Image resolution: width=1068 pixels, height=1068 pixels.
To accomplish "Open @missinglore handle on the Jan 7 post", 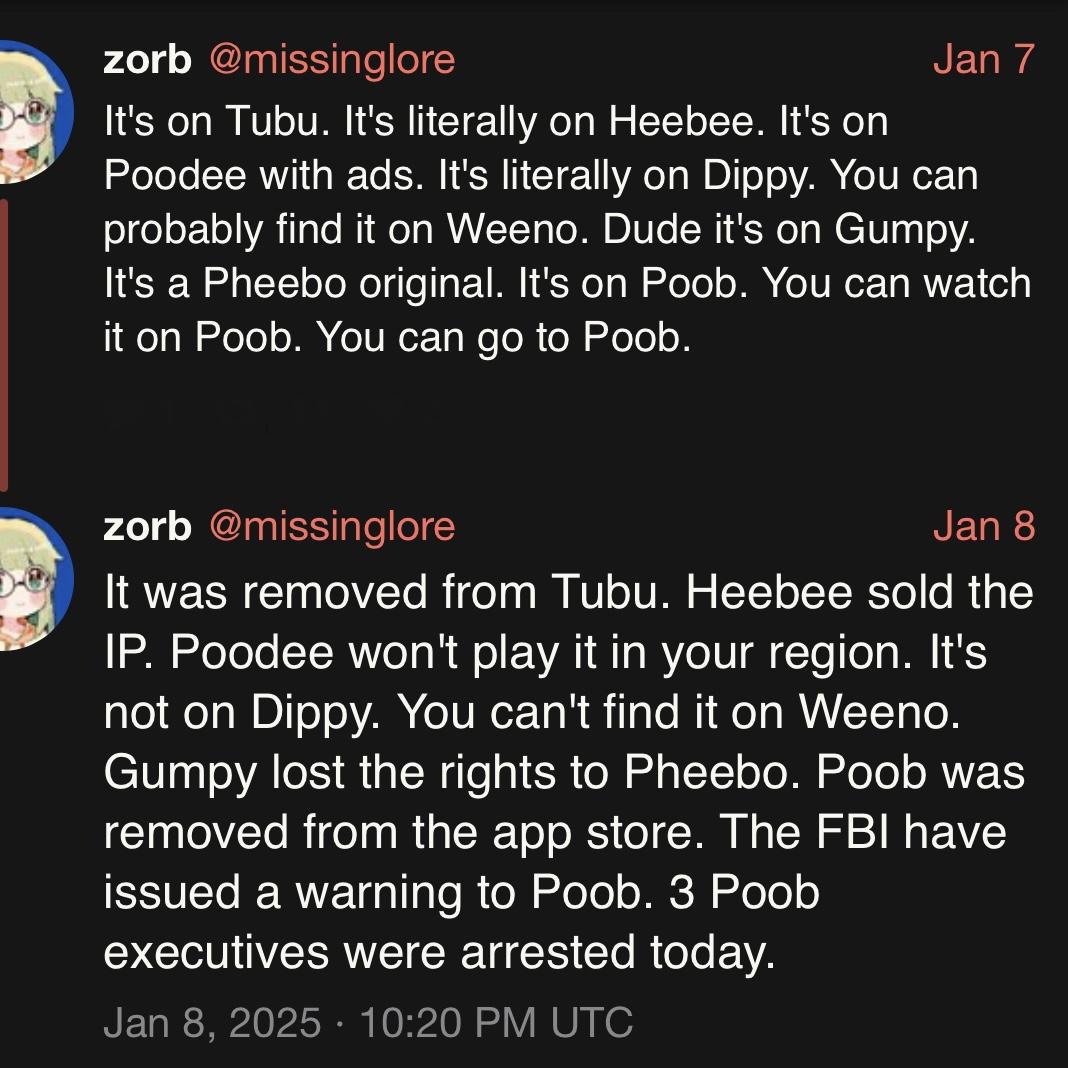I will (332, 60).
